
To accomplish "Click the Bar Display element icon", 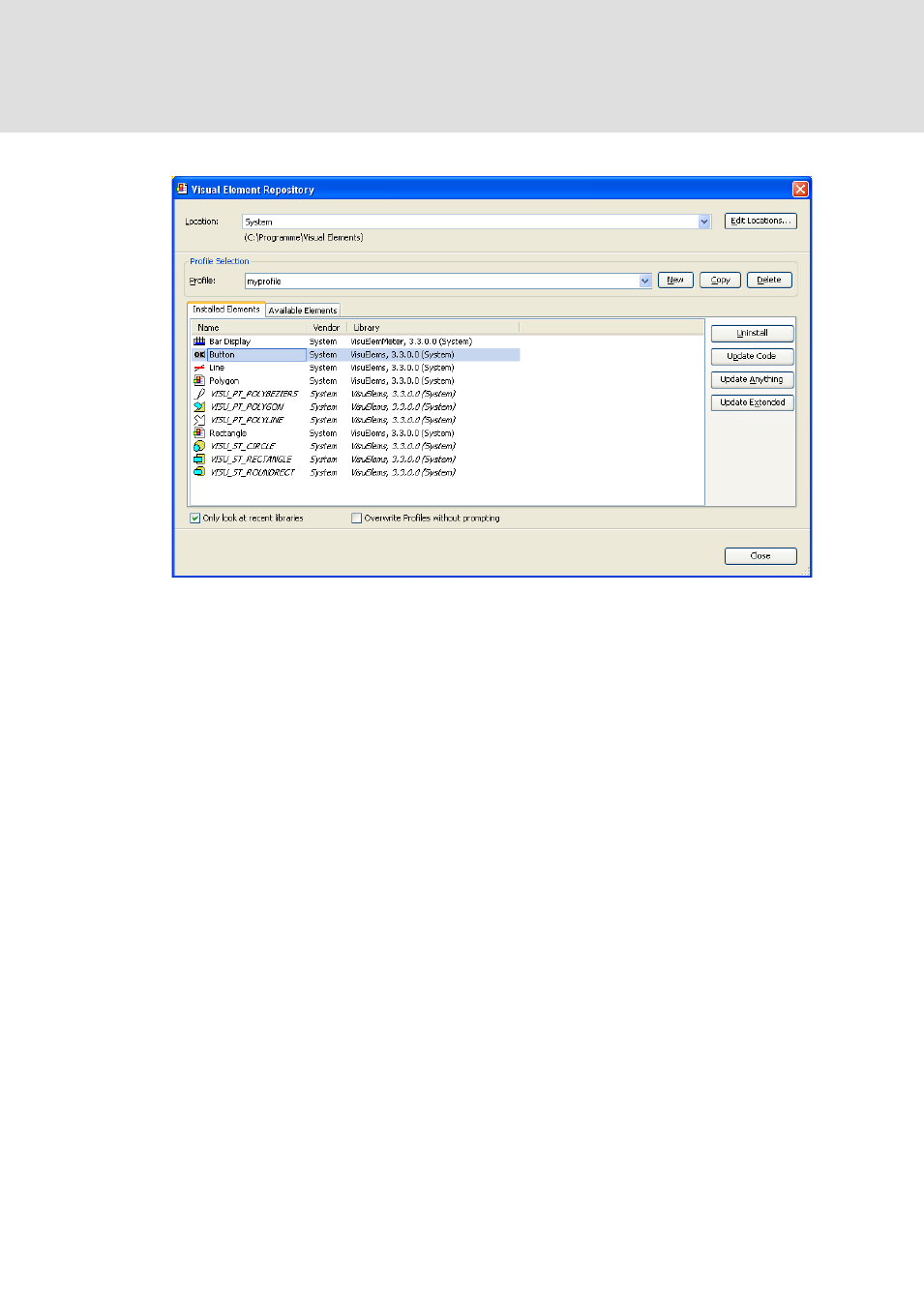I will (x=199, y=341).
